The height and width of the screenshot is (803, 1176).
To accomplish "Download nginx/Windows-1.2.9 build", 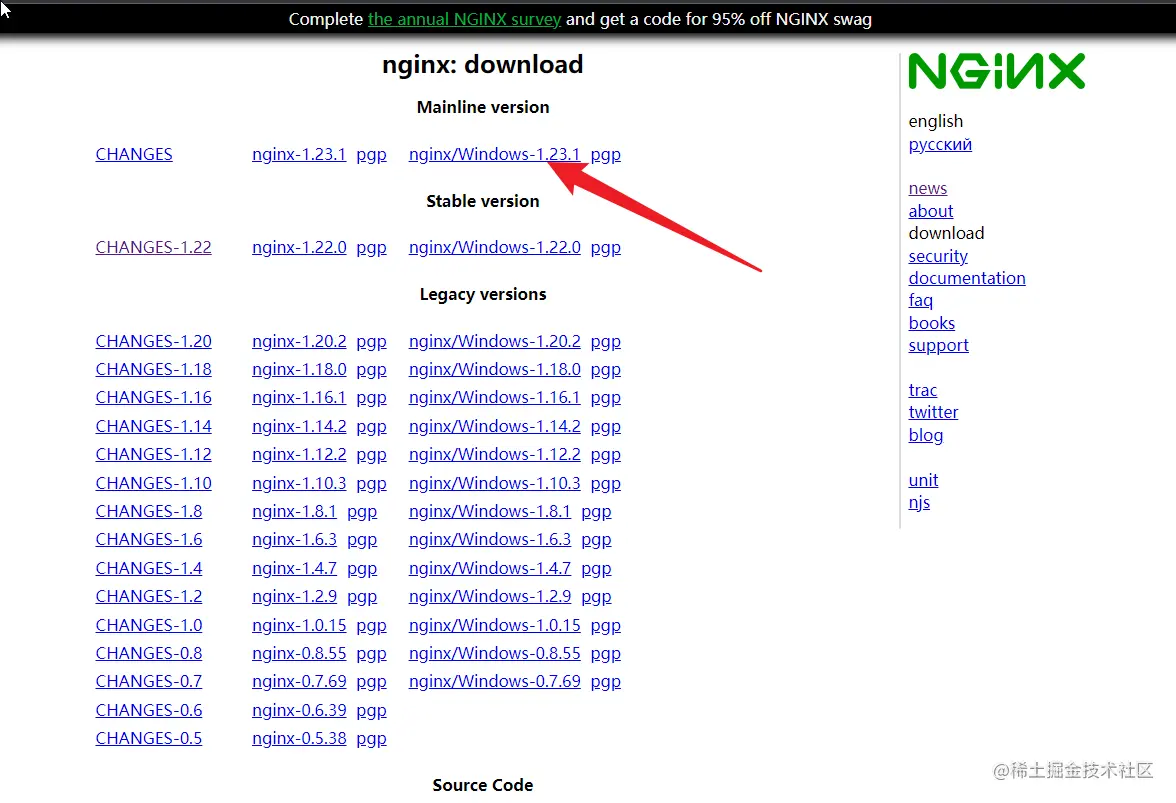I will (x=490, y=597).
